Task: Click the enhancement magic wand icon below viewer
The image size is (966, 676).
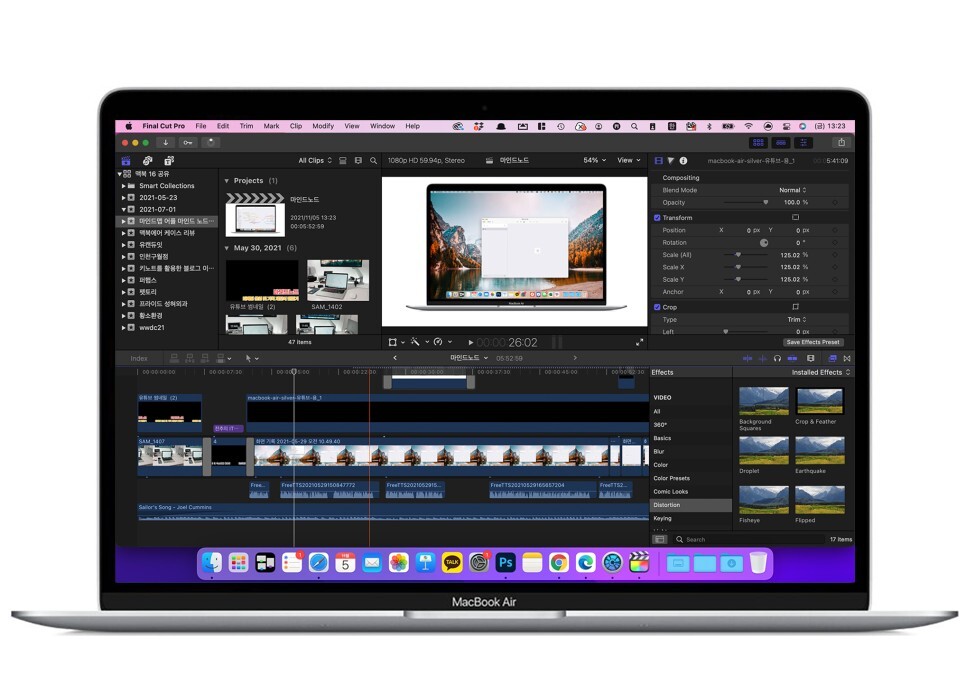Action: (415, 342)
